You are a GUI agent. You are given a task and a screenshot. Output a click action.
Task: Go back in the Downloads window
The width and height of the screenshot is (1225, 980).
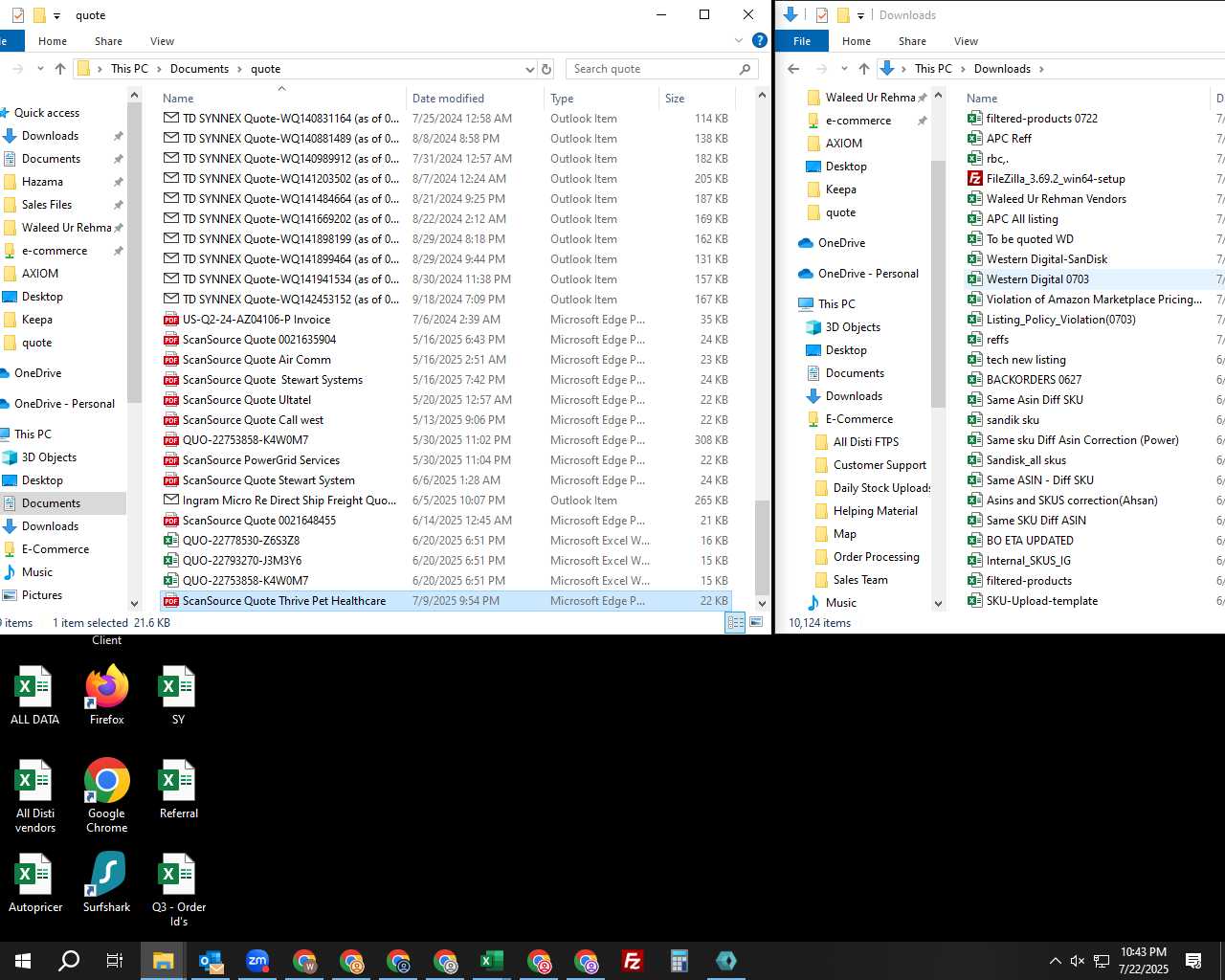(793, 69)
